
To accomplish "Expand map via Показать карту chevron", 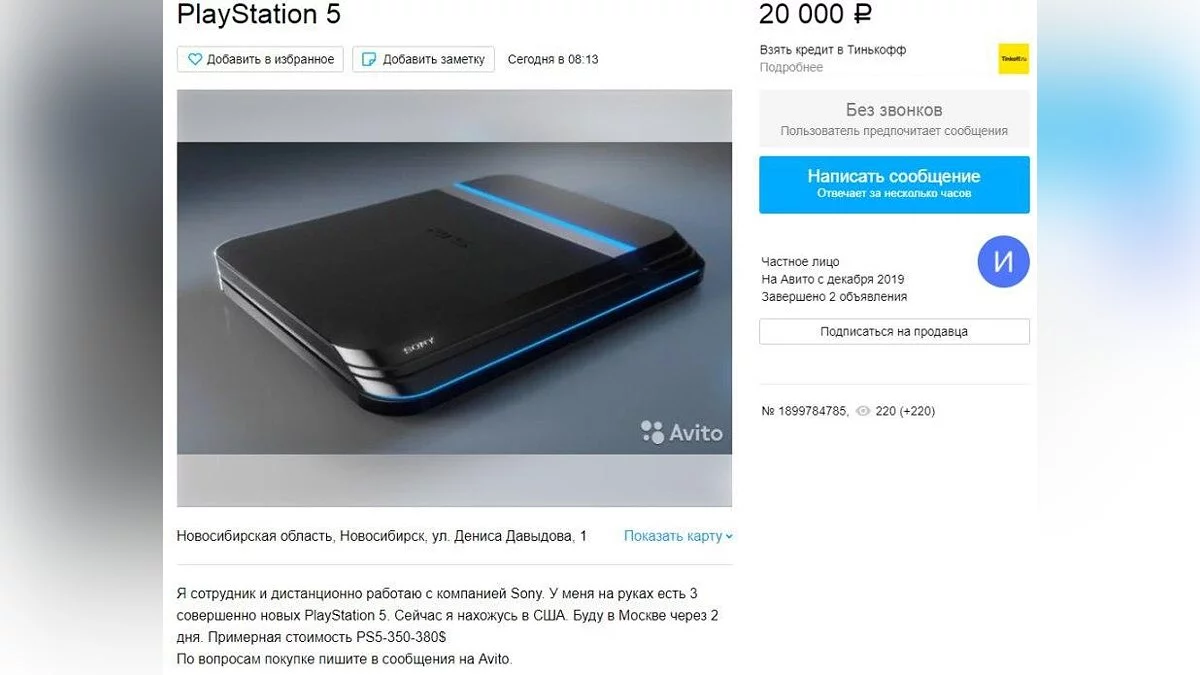I will click(729, 536).
